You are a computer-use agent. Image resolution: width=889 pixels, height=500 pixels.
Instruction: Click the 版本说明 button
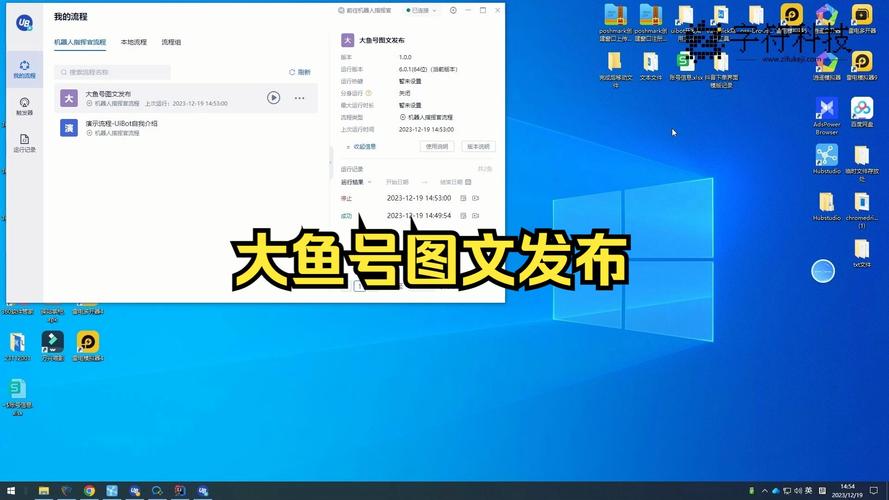pyautogui.click(x=478, y=147)
